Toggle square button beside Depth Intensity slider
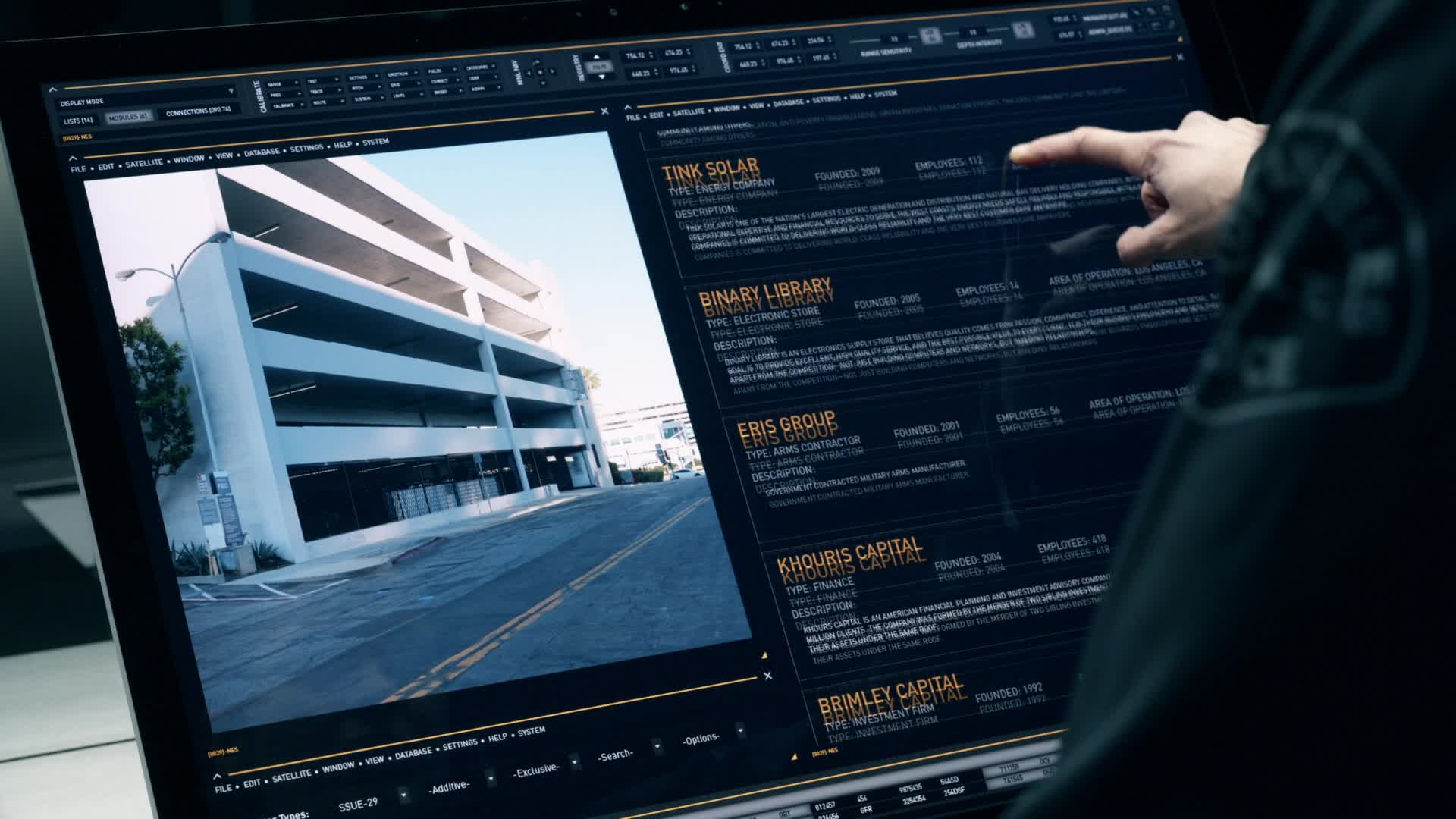 click(1023, 30)
